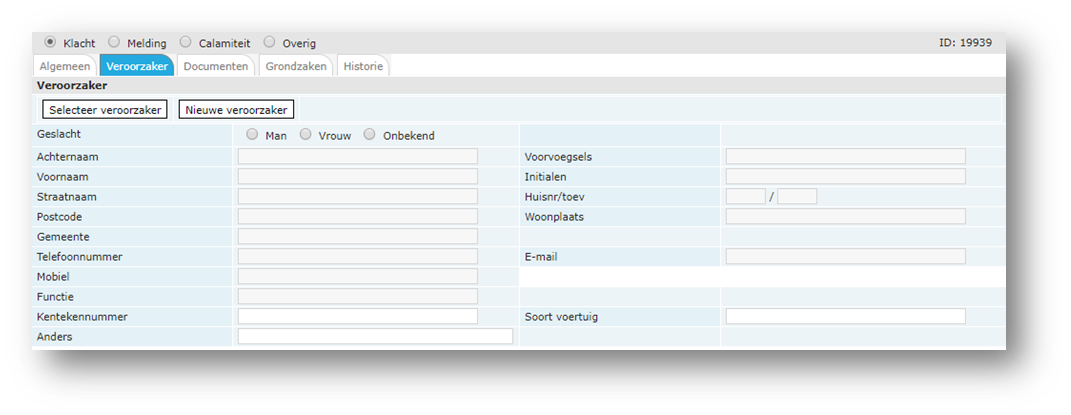
Task: Open the Documenten tab
Action: tap(216, 67)
